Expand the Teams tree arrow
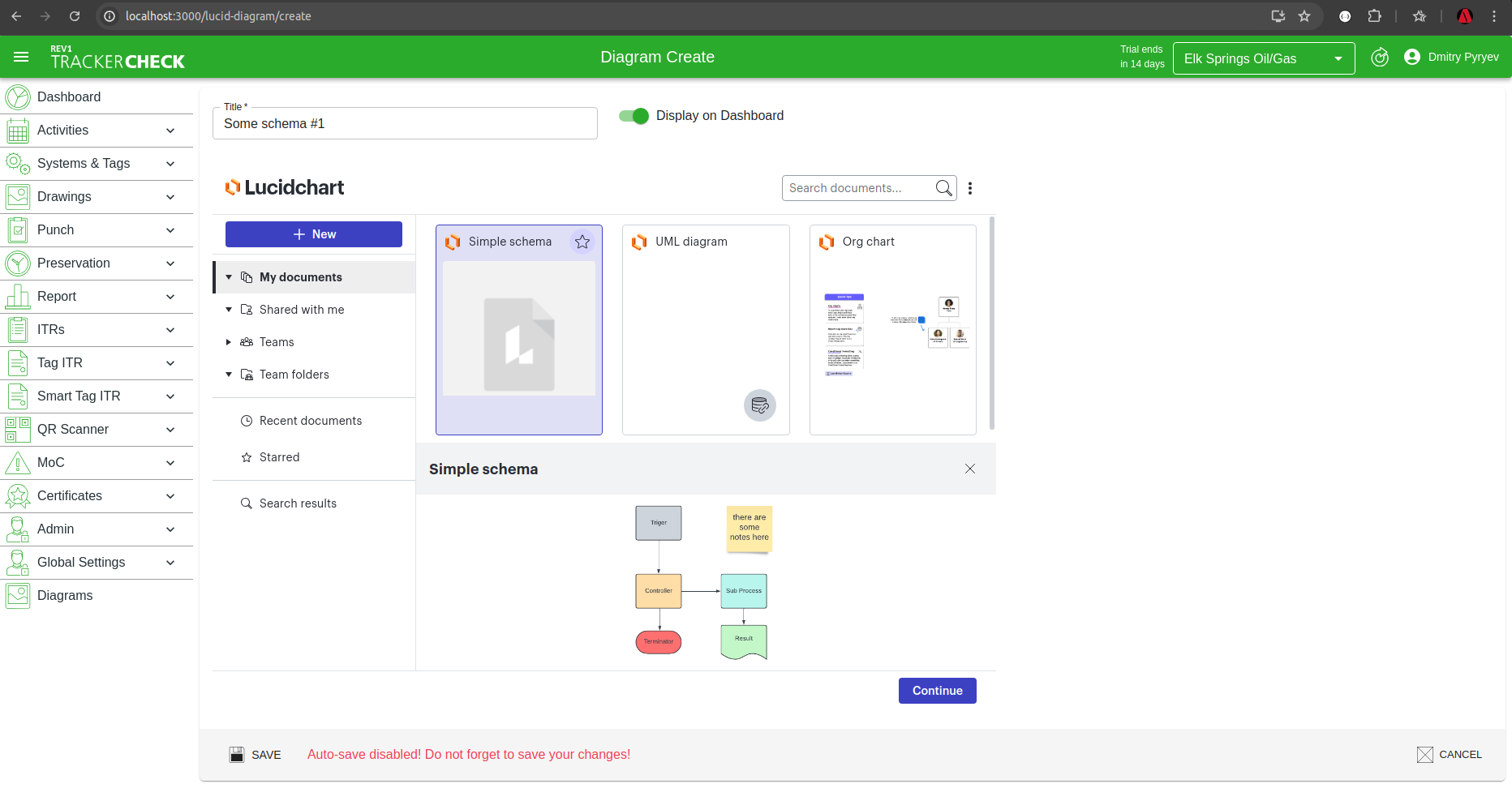1512x801 pixels. point(229,342)
